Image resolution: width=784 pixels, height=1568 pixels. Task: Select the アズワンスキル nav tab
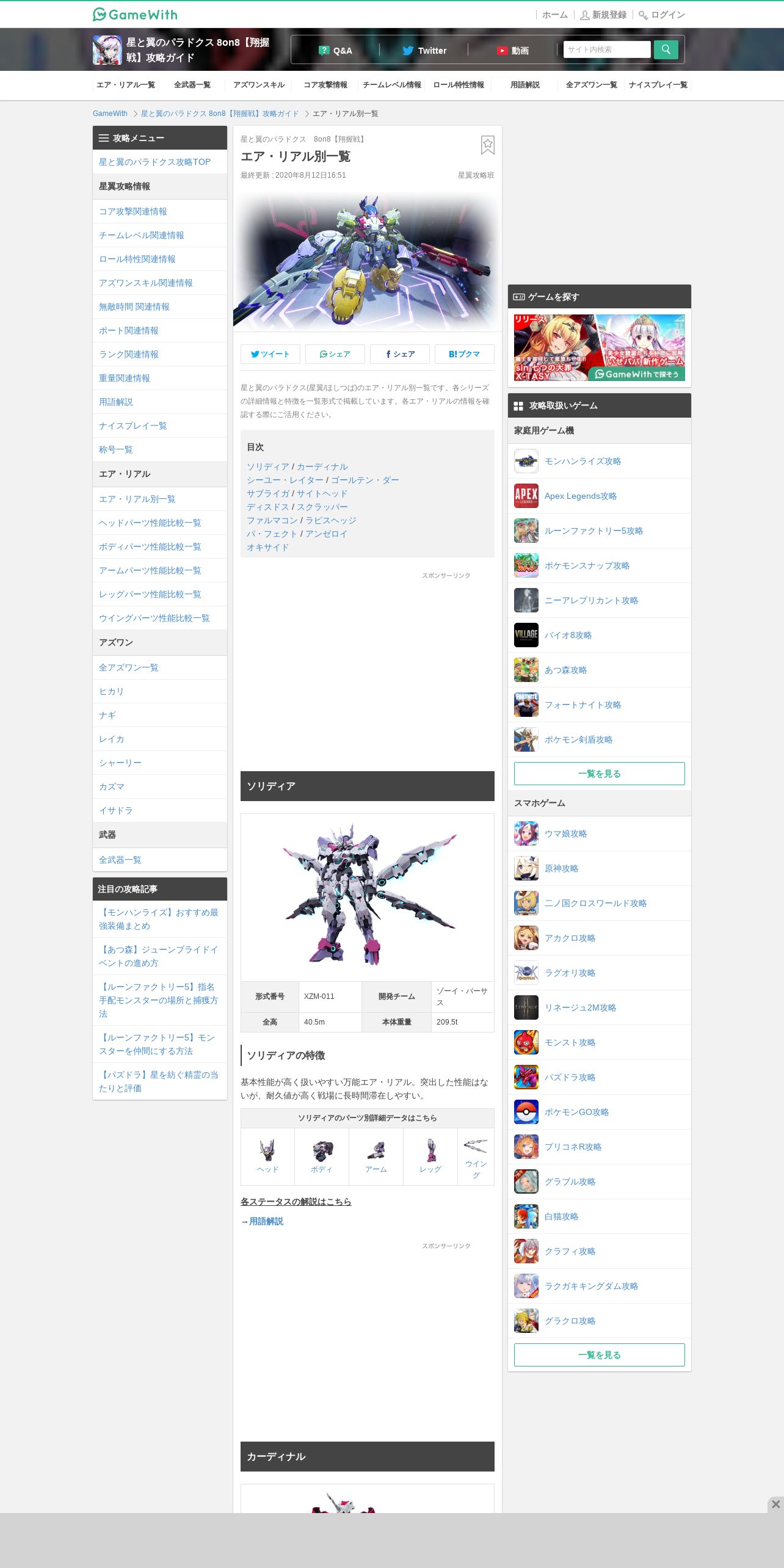259,85
